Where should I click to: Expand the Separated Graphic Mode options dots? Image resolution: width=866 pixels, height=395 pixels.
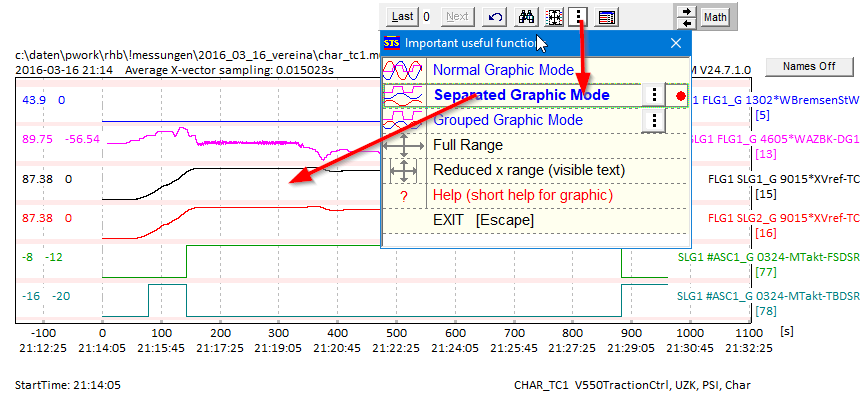(x=654, y=96)
